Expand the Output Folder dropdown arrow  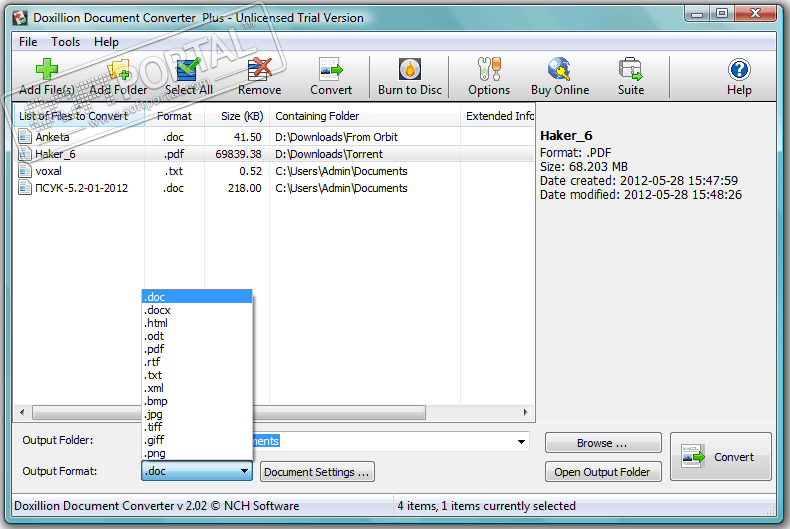coord(521,442)
